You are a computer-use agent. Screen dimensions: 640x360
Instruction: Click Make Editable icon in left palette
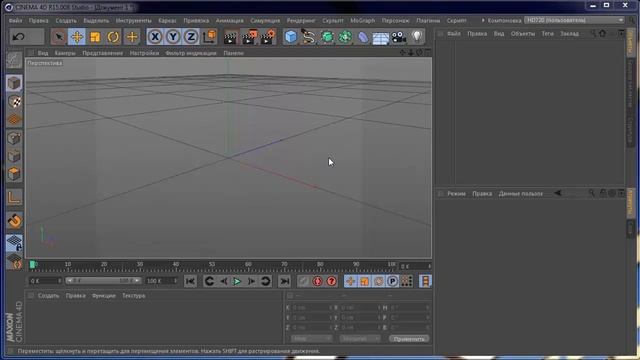pyautogui.click(x=14, y=60)
